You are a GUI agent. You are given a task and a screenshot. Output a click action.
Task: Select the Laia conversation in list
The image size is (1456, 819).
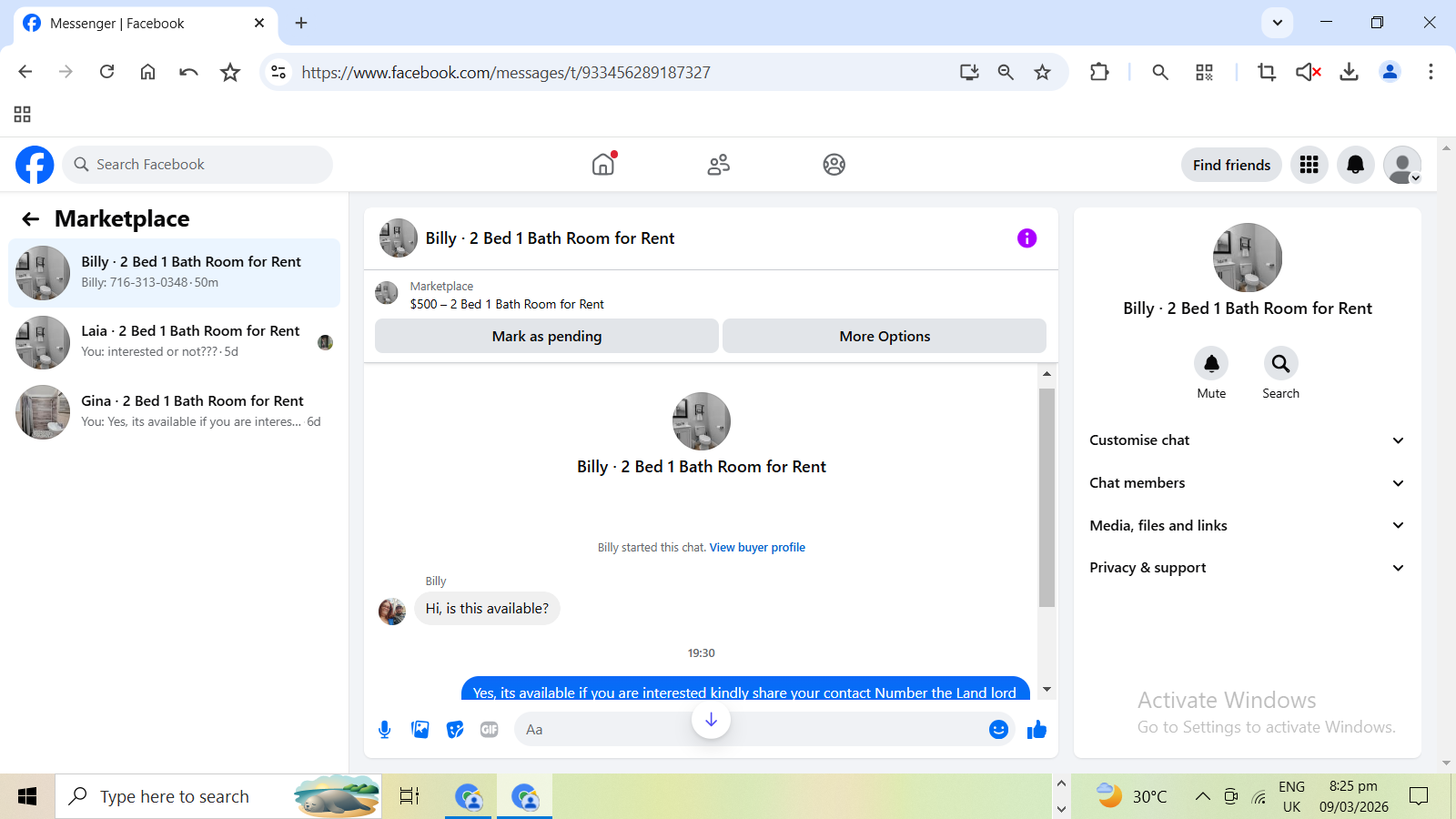(175, 342)
